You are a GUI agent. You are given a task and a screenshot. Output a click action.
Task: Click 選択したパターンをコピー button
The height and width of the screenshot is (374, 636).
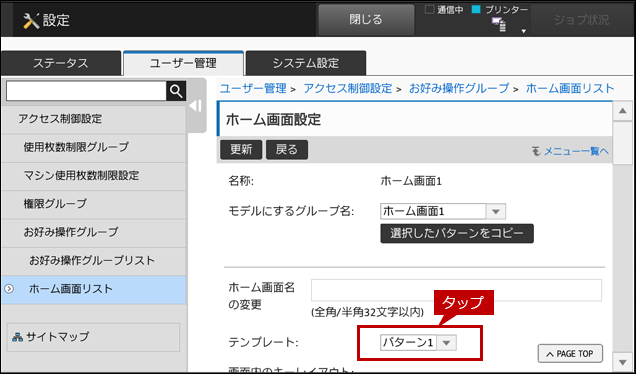pos(457,234)
